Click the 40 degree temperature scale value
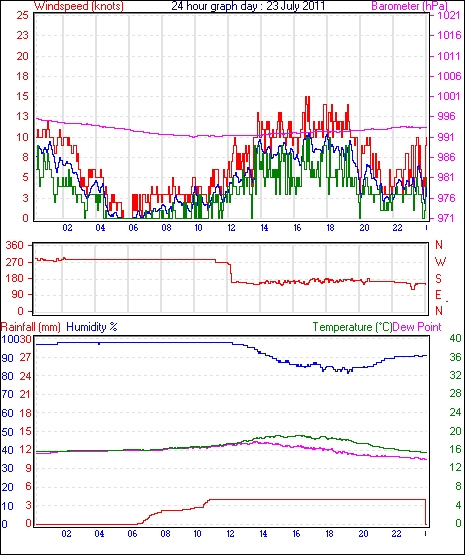Image resolution: width=465 pixels, height=556 pixels. [x=455, y=339]
